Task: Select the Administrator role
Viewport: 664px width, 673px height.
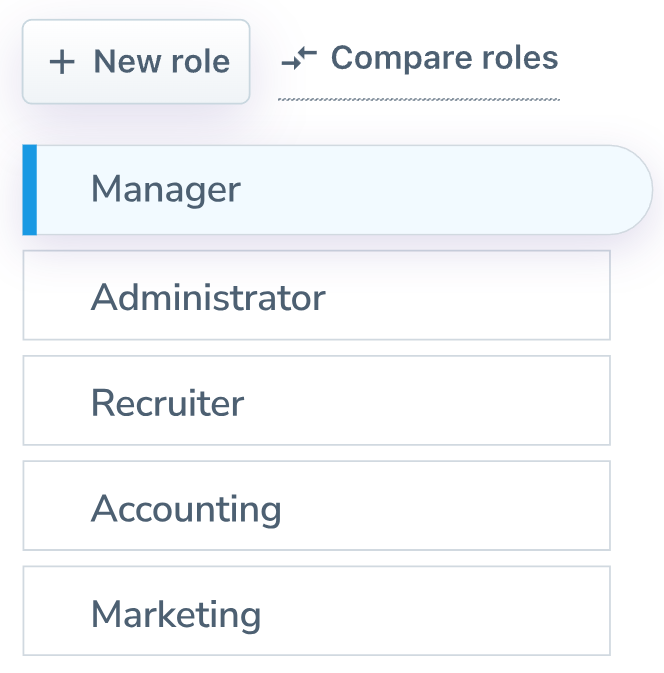Action: pyautogui.click(x=316, y=296)
